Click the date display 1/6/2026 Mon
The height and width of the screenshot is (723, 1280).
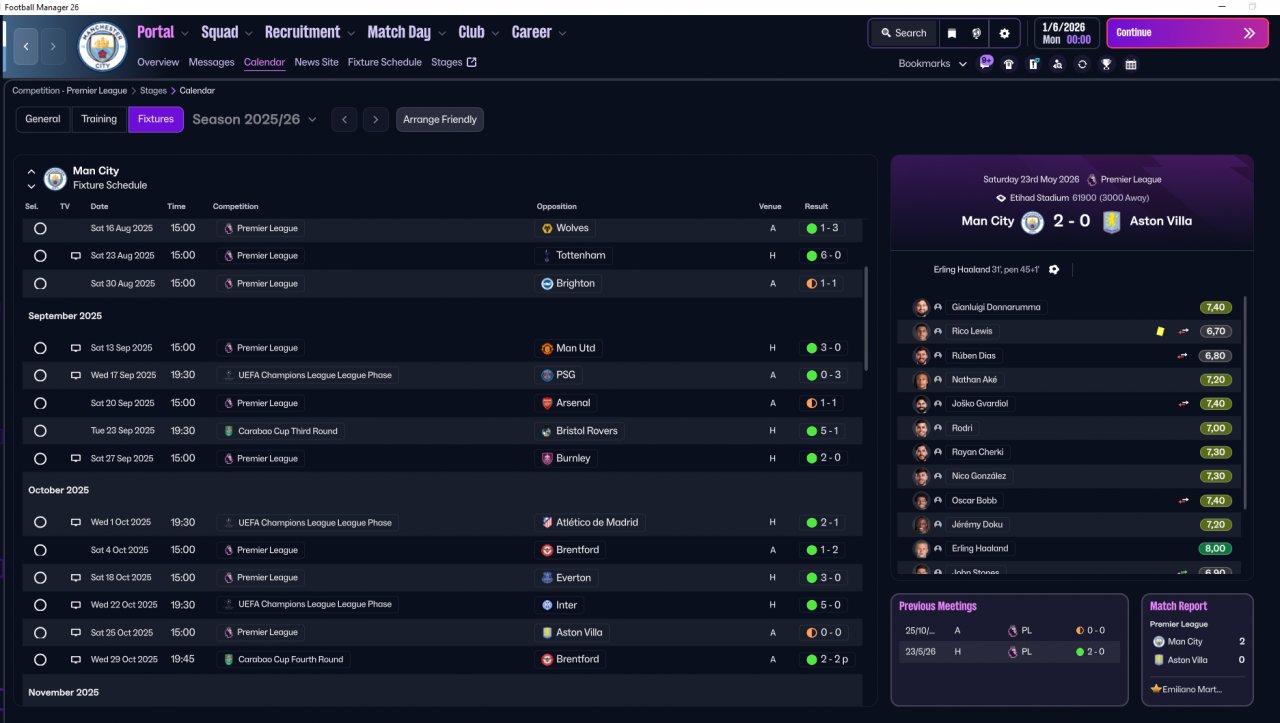point(1066,33)
